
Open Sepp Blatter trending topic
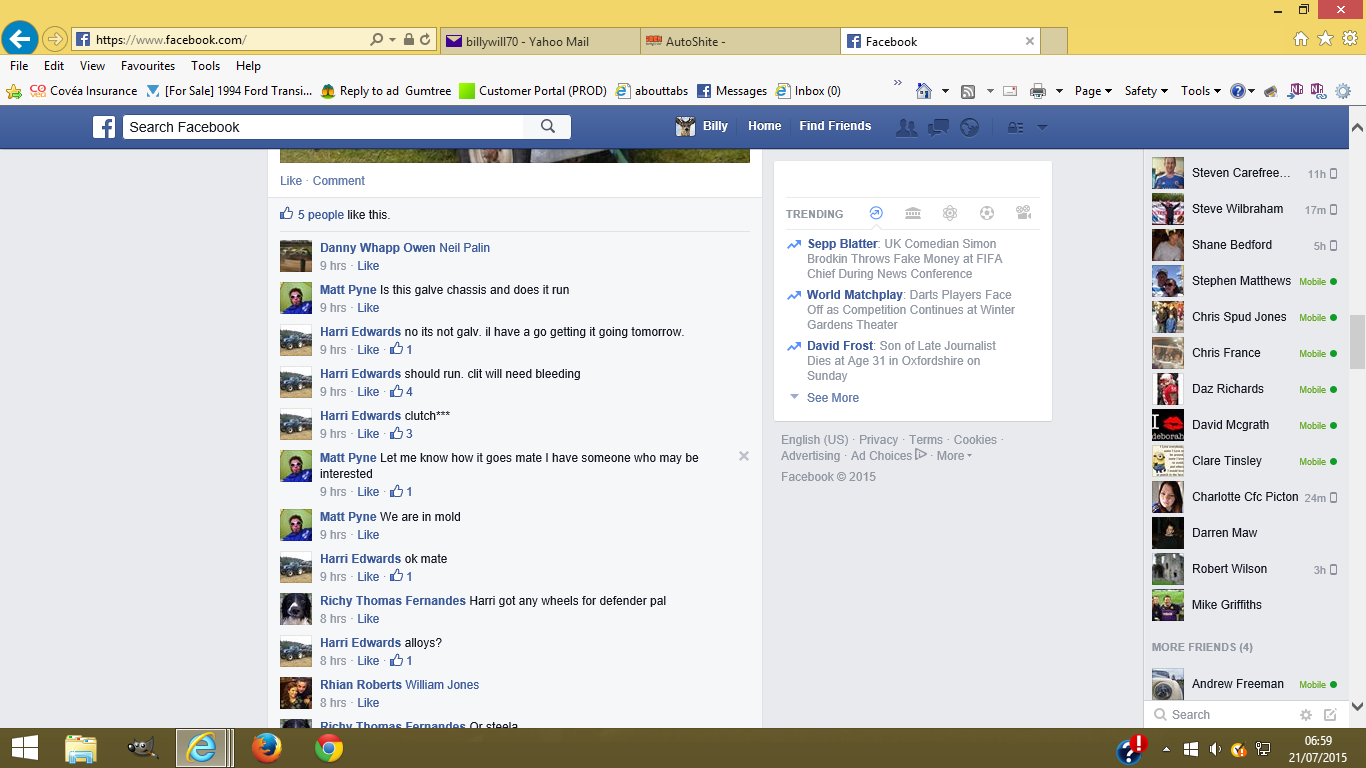843,244
